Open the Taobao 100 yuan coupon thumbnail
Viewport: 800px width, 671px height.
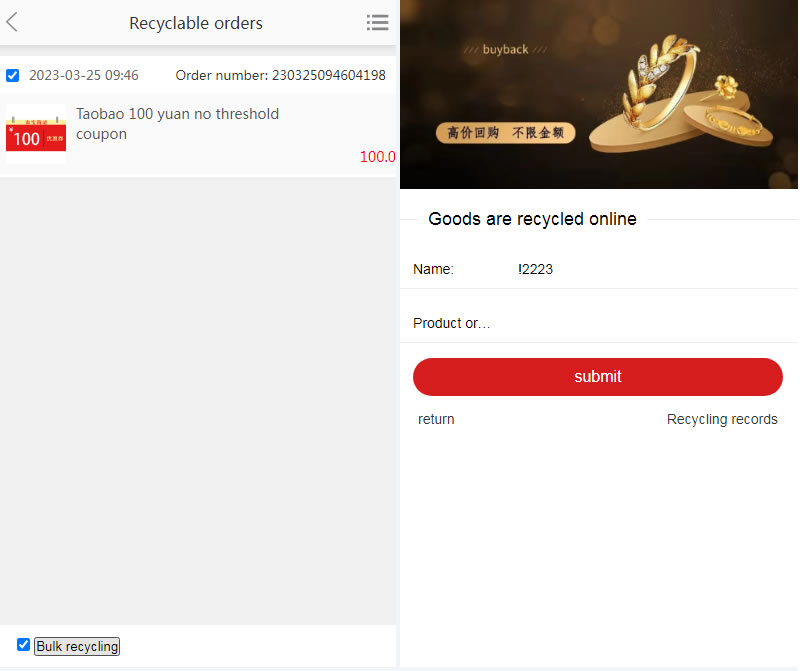tap(36, 134)
